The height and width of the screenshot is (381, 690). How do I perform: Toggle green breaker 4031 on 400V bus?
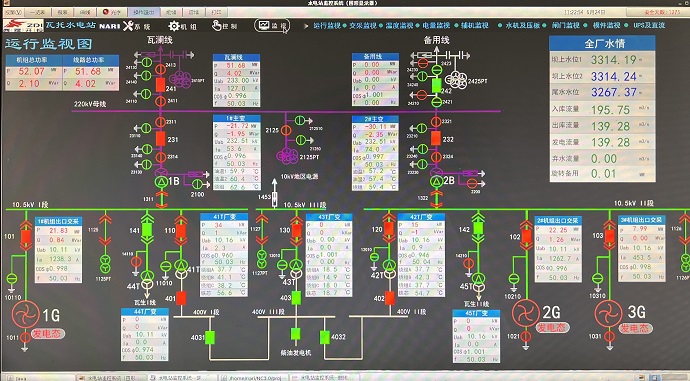(210, 337)
